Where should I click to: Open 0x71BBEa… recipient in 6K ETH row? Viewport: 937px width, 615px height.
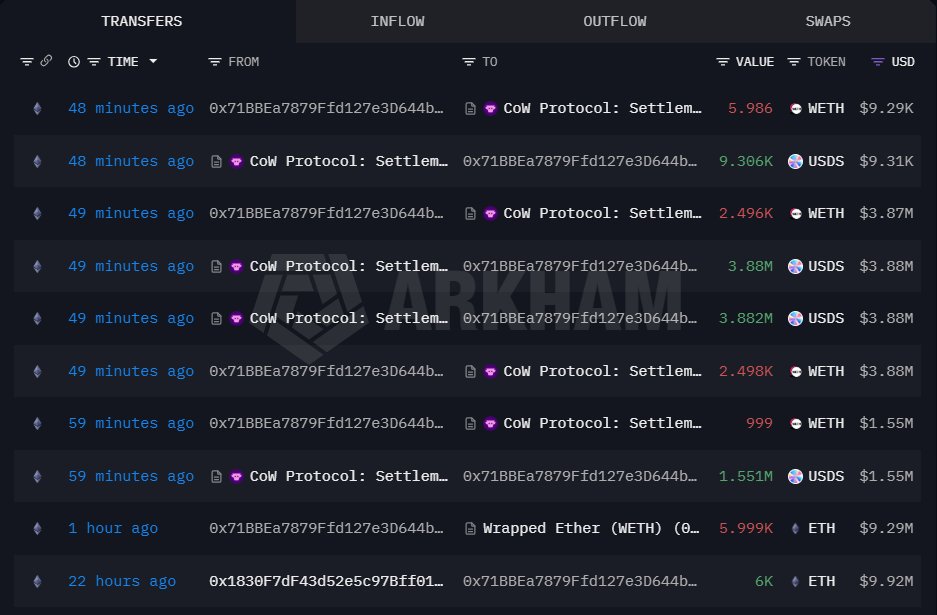pos(580,581)
